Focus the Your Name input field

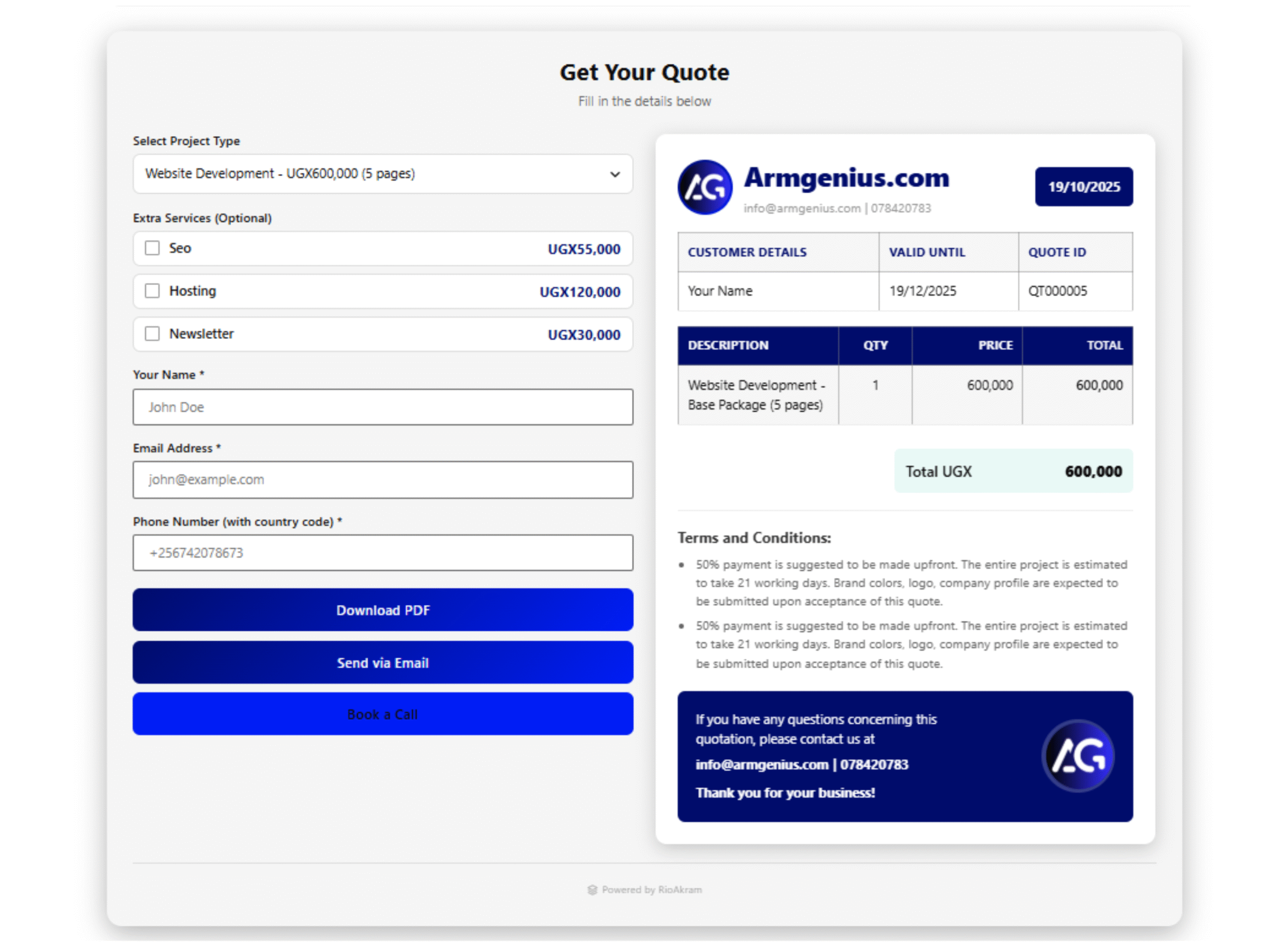pyautogui.click(x=382, y=407)
